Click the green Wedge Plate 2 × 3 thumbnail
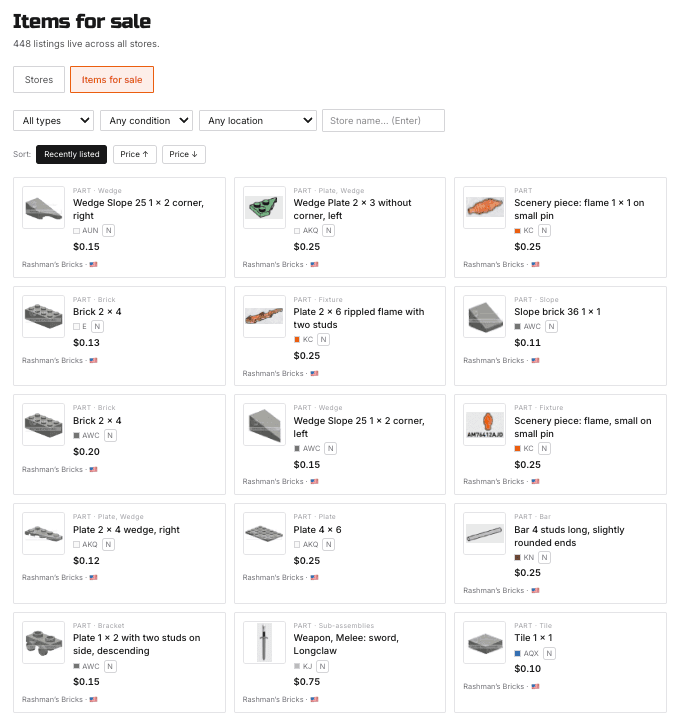679x718 pixels. pos(264,207)
